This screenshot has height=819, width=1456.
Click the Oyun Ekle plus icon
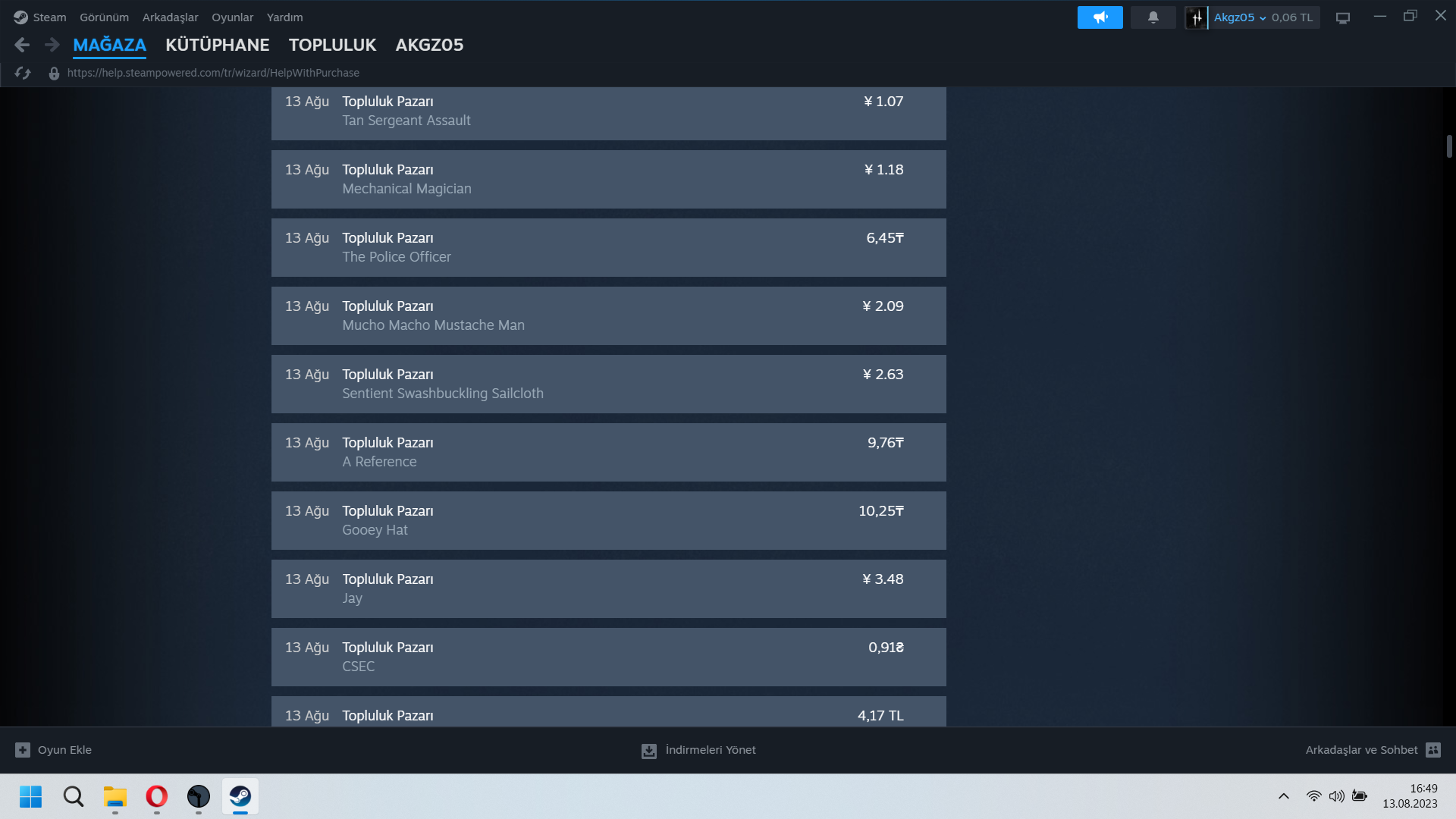(23, 750)
